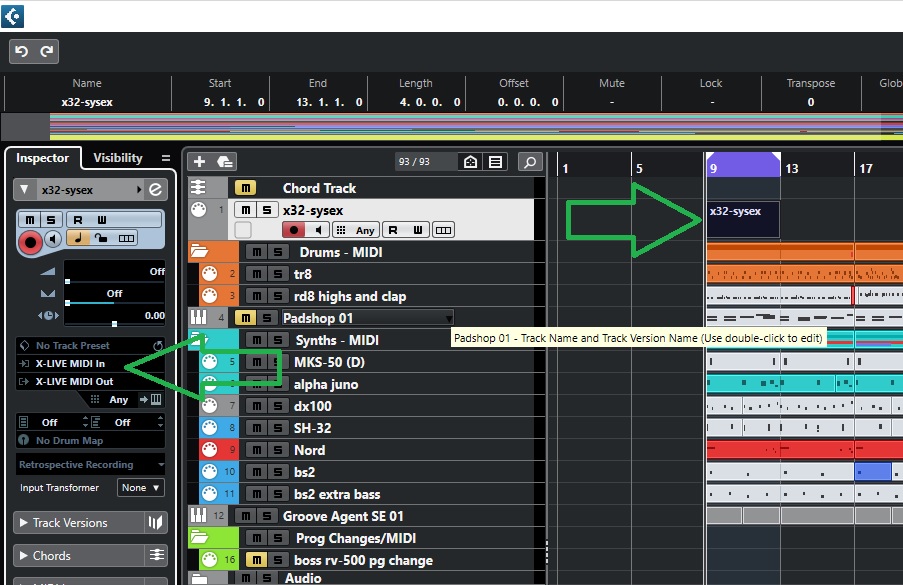
Task: Click the Start position value 9.1.1.0
Action: pos(234,102)
